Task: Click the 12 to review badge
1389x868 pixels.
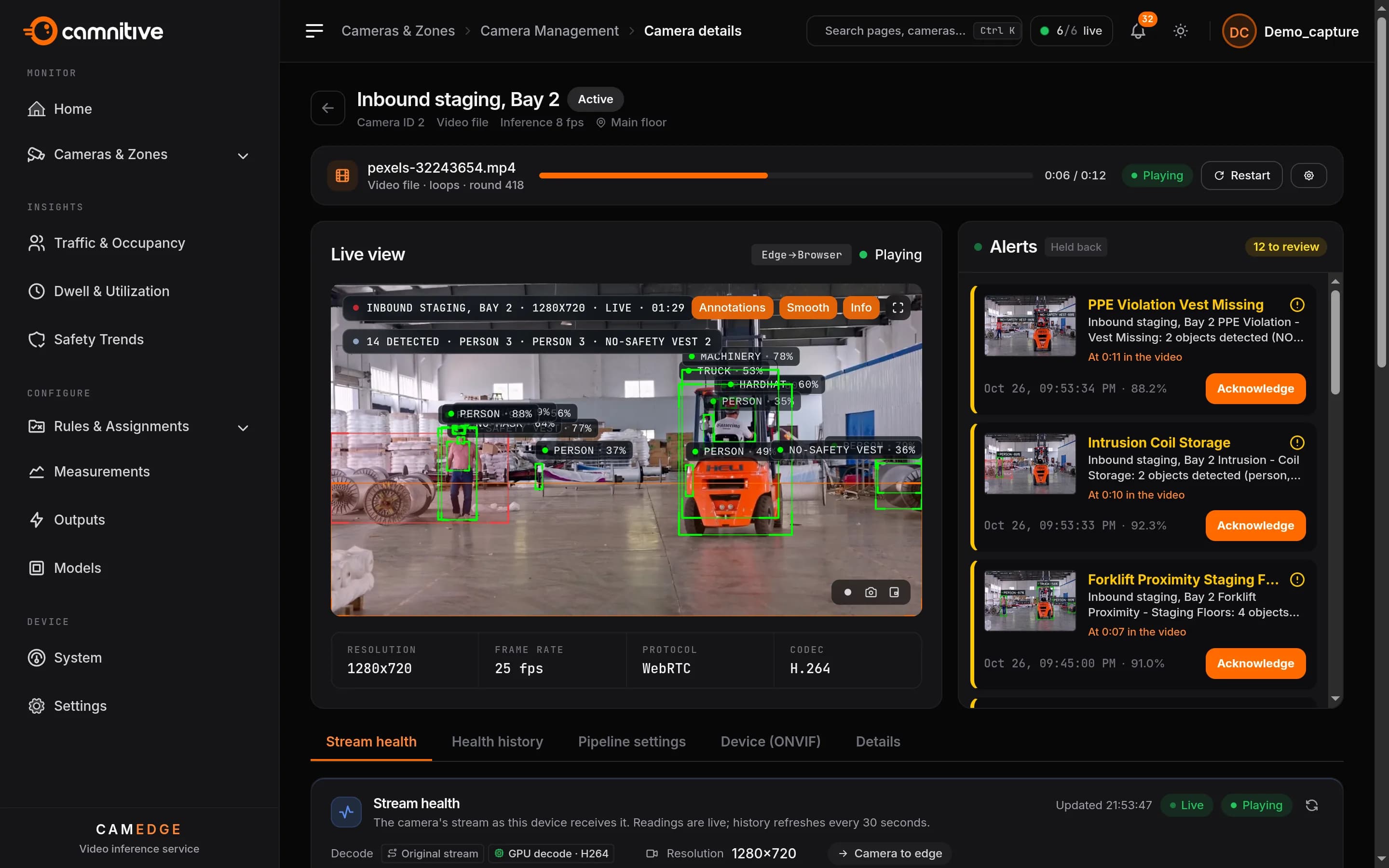Action: (x=1286, y=247)
